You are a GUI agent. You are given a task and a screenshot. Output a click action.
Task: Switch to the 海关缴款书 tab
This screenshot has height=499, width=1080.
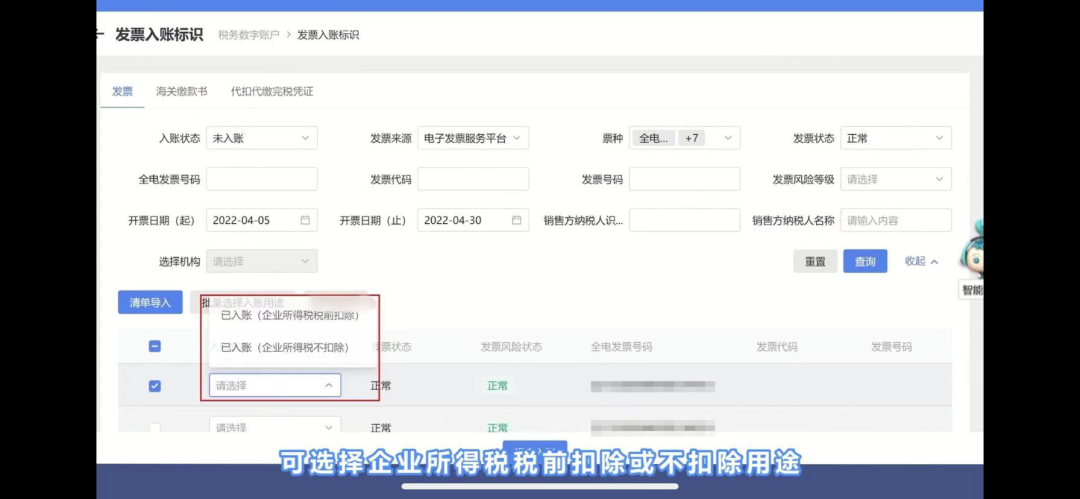click(x=181, y=91)
